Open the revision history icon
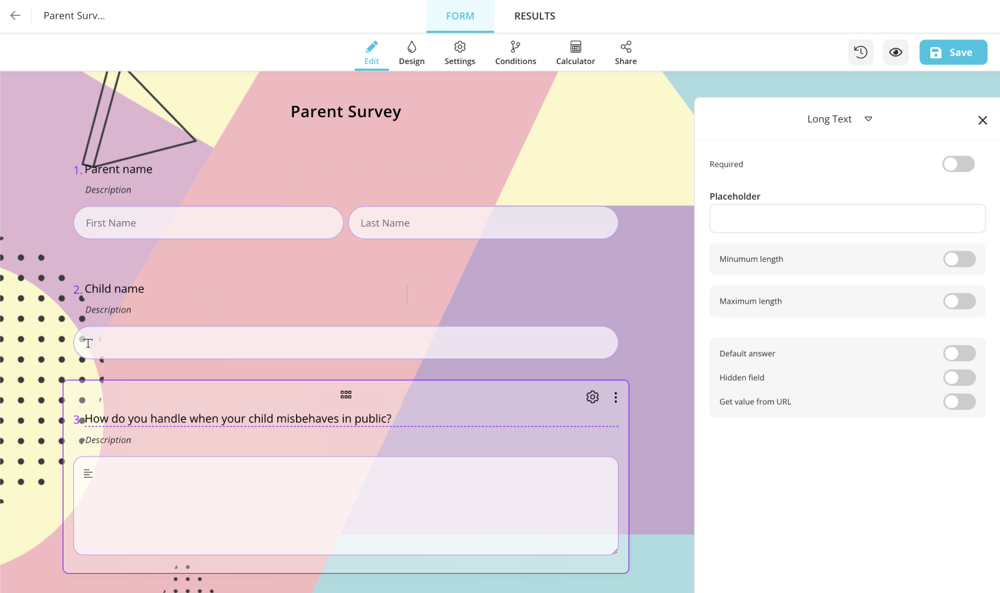This screenshot has height=593, width=1000. tap(860, 52)
